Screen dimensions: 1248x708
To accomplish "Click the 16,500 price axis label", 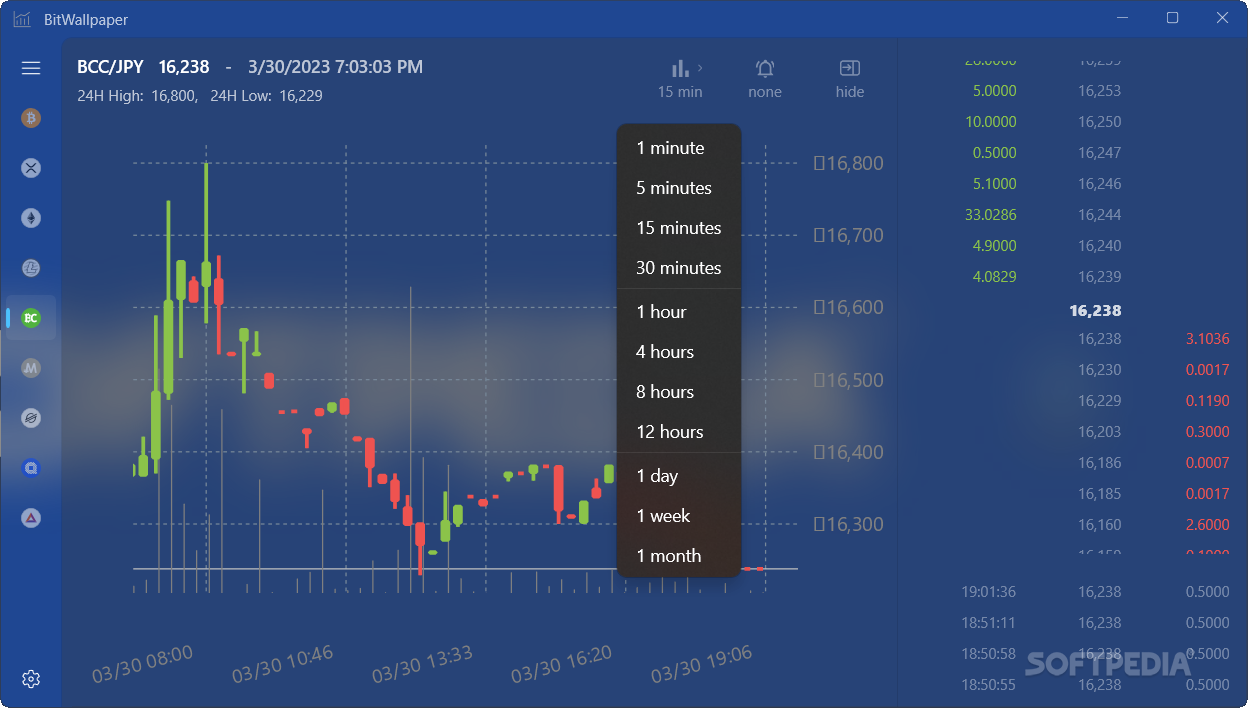I will click(x=849, y=380).
